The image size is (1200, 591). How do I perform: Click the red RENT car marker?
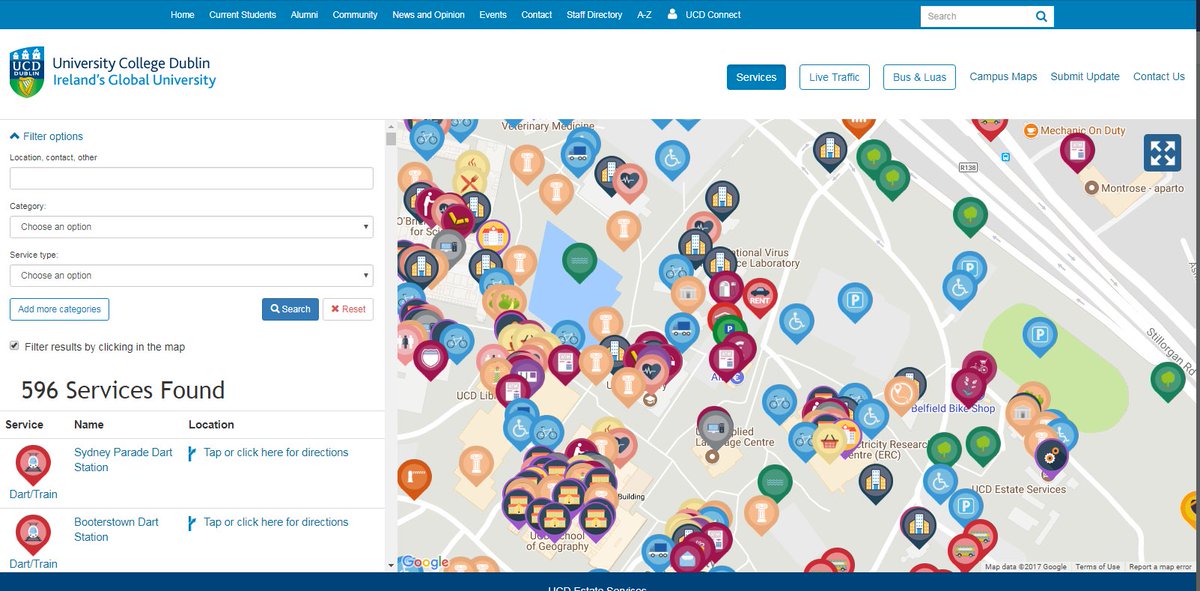pos(760,296)
